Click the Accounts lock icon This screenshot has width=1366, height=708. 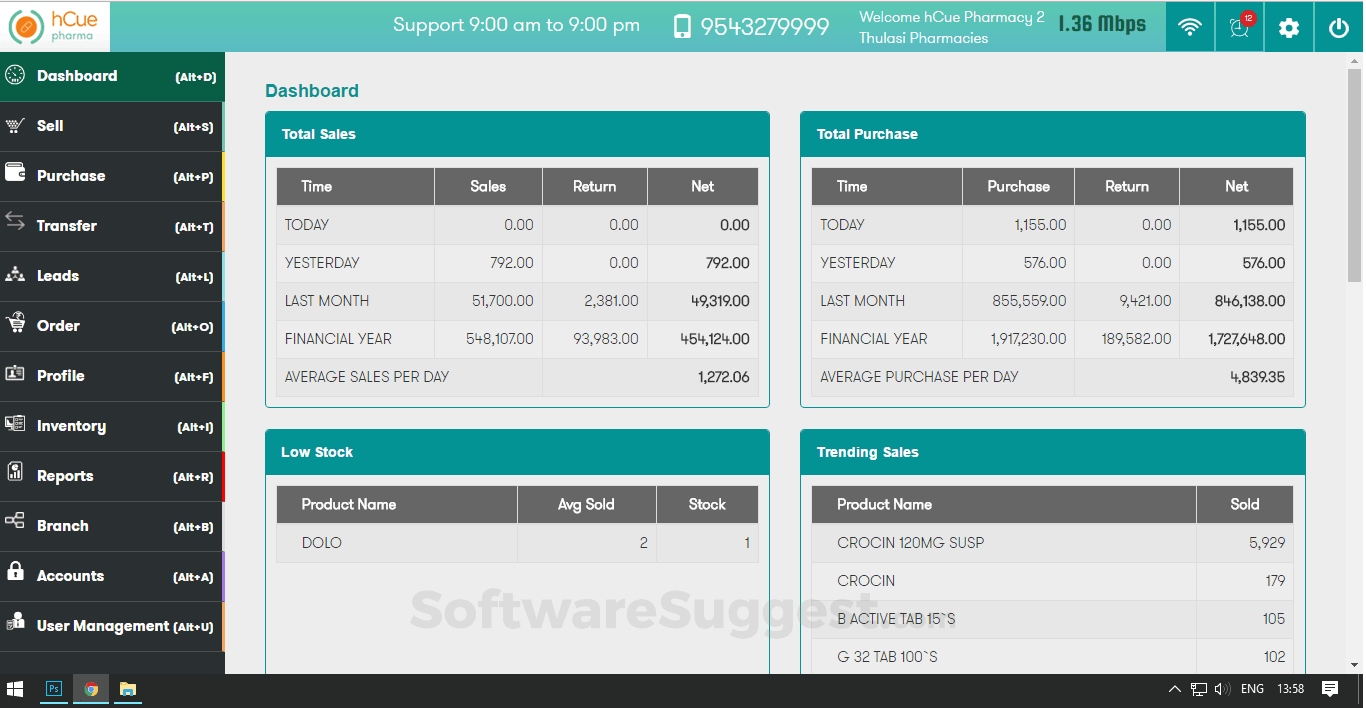14,576
